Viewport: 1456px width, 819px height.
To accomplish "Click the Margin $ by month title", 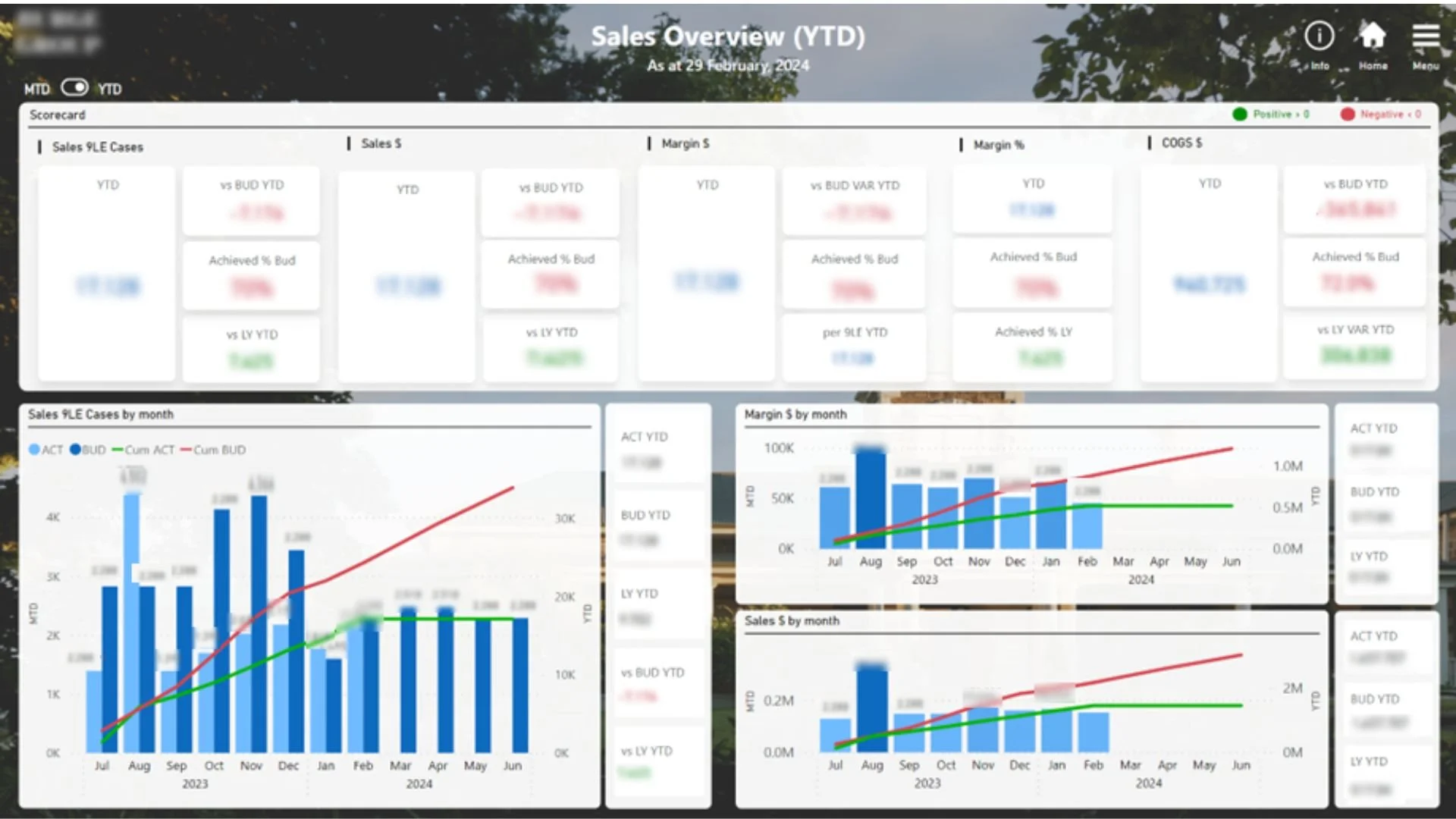I will click(x=795, y=415).
